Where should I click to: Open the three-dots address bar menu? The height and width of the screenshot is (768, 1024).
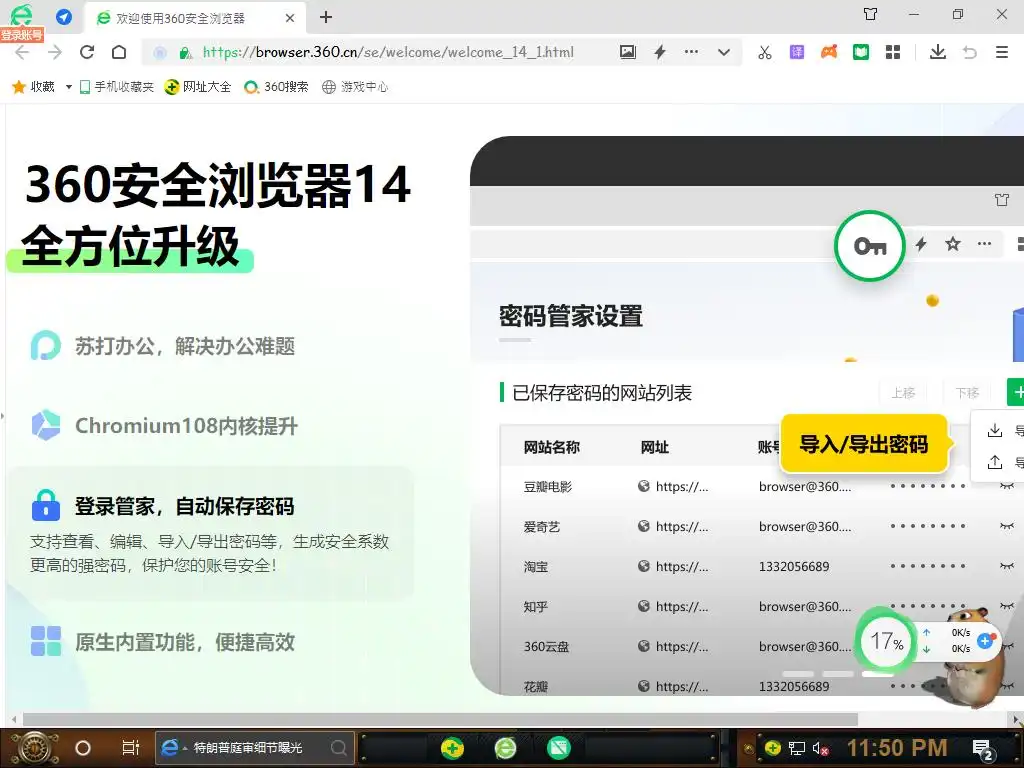691,52
